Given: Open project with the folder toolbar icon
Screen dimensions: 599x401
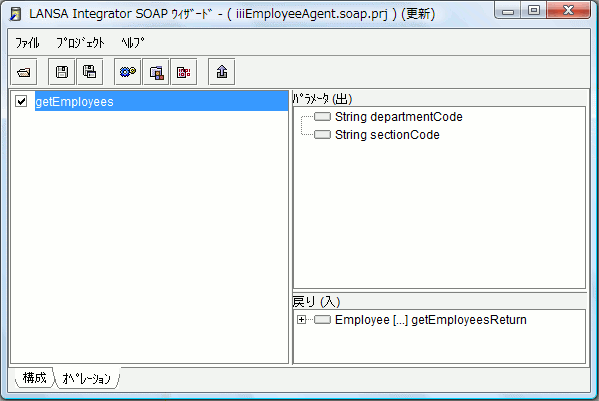Looking at the screenshot, I should [x=24, y=72].
